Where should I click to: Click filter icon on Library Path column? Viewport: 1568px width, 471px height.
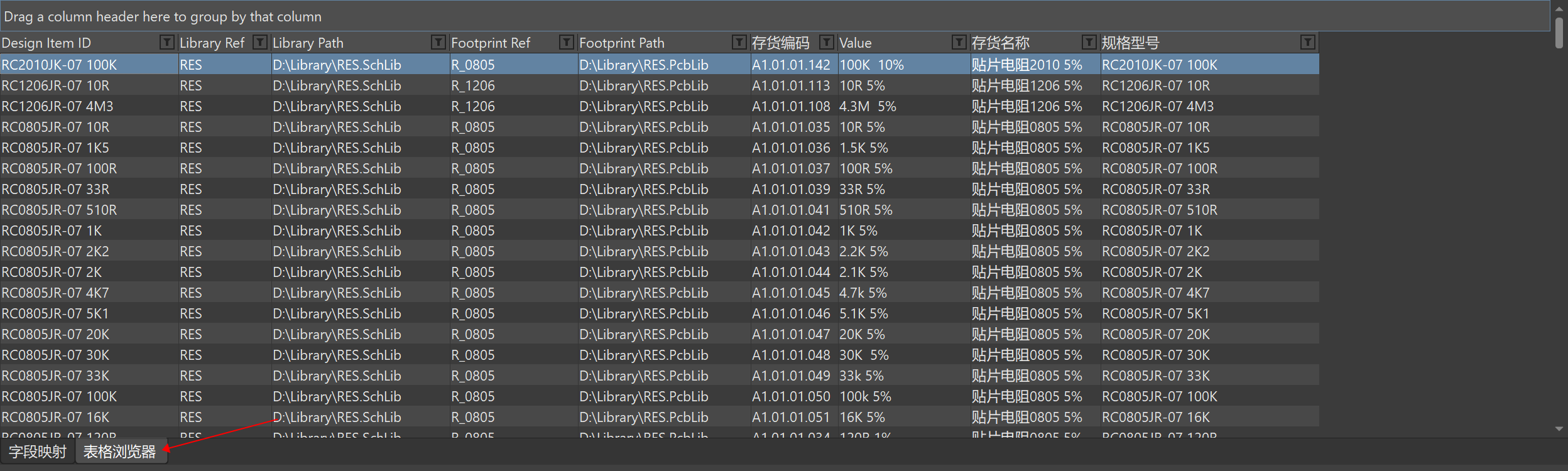point(438,42)
